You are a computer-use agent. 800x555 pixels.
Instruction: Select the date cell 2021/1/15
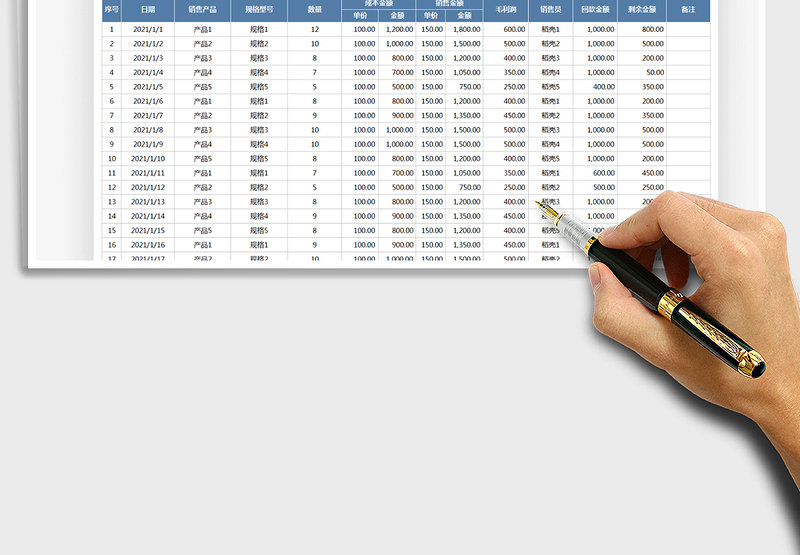click(x=148, y=231)
